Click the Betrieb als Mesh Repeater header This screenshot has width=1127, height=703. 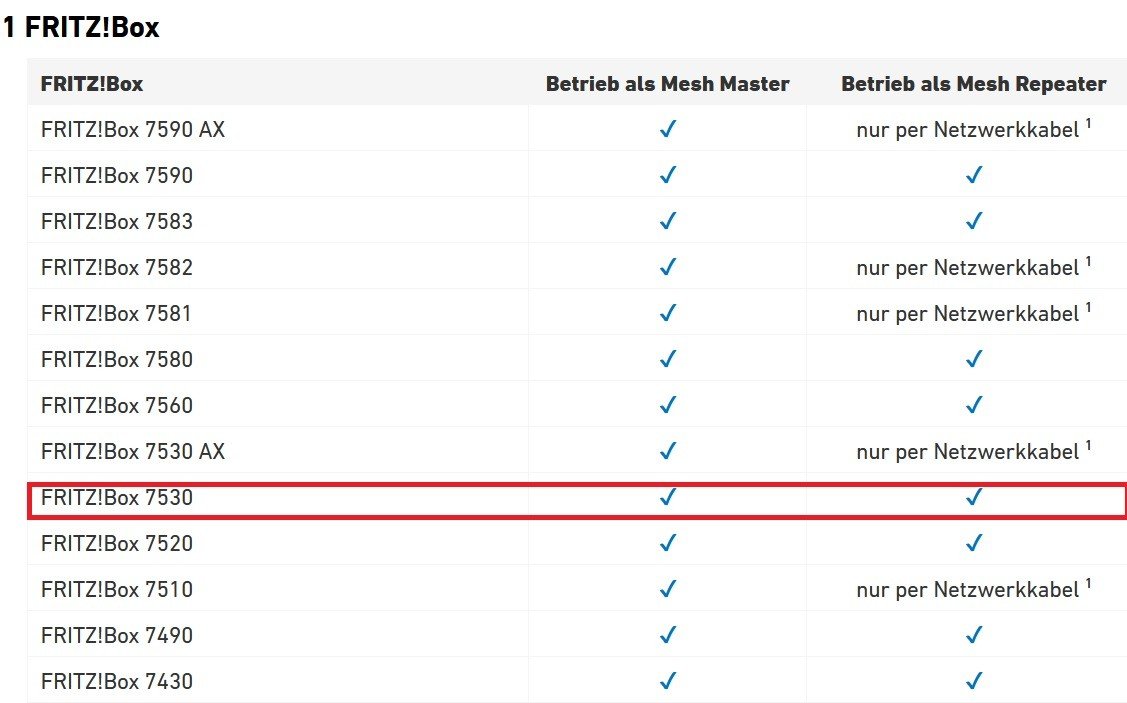coord(974,84)
